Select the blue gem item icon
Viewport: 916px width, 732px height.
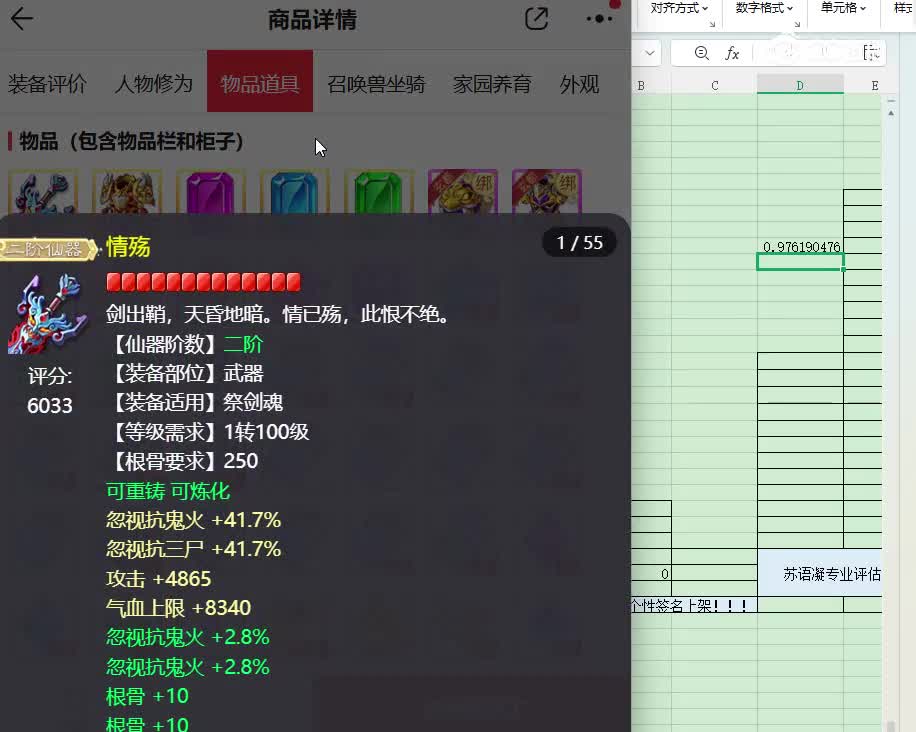tap(294, 192)
